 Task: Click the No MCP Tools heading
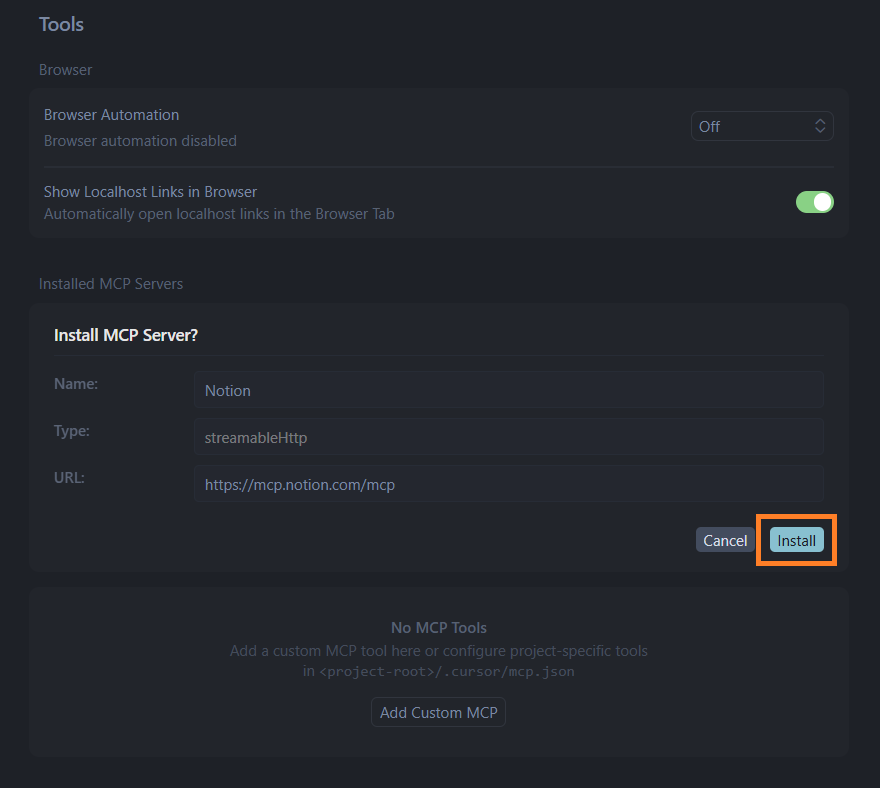coord(439,628)
